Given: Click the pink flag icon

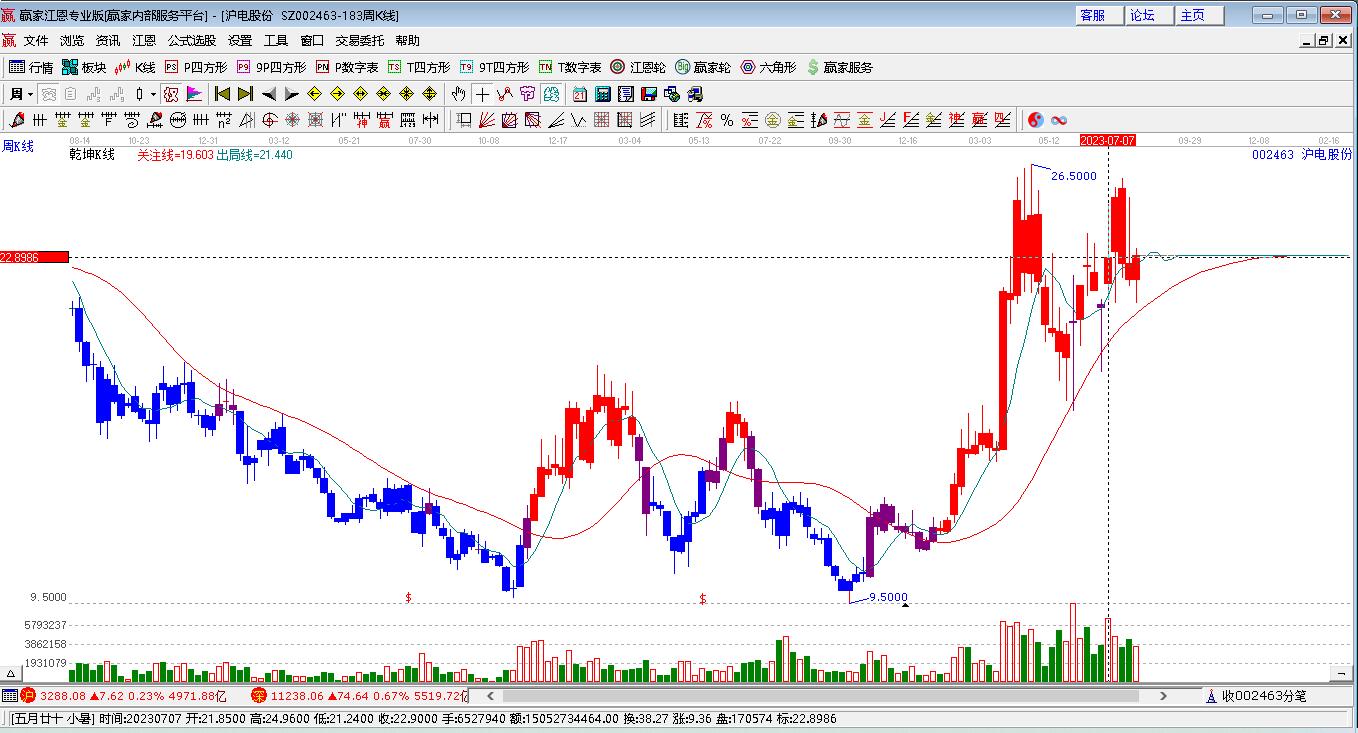Looking at the screenshot, I should [x=194, y=94].
